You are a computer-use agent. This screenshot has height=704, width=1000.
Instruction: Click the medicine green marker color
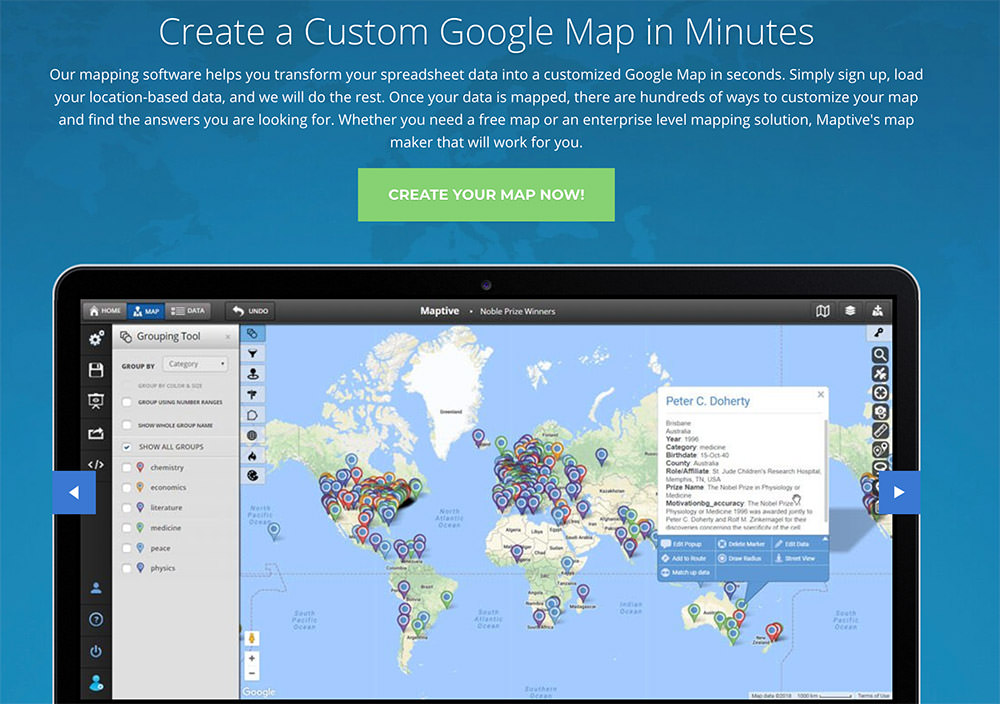point(140,527)
